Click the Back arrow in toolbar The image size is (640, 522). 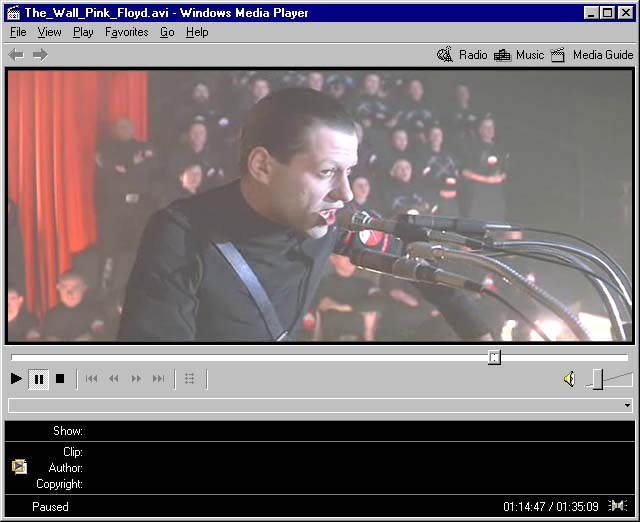click(16, 55)
